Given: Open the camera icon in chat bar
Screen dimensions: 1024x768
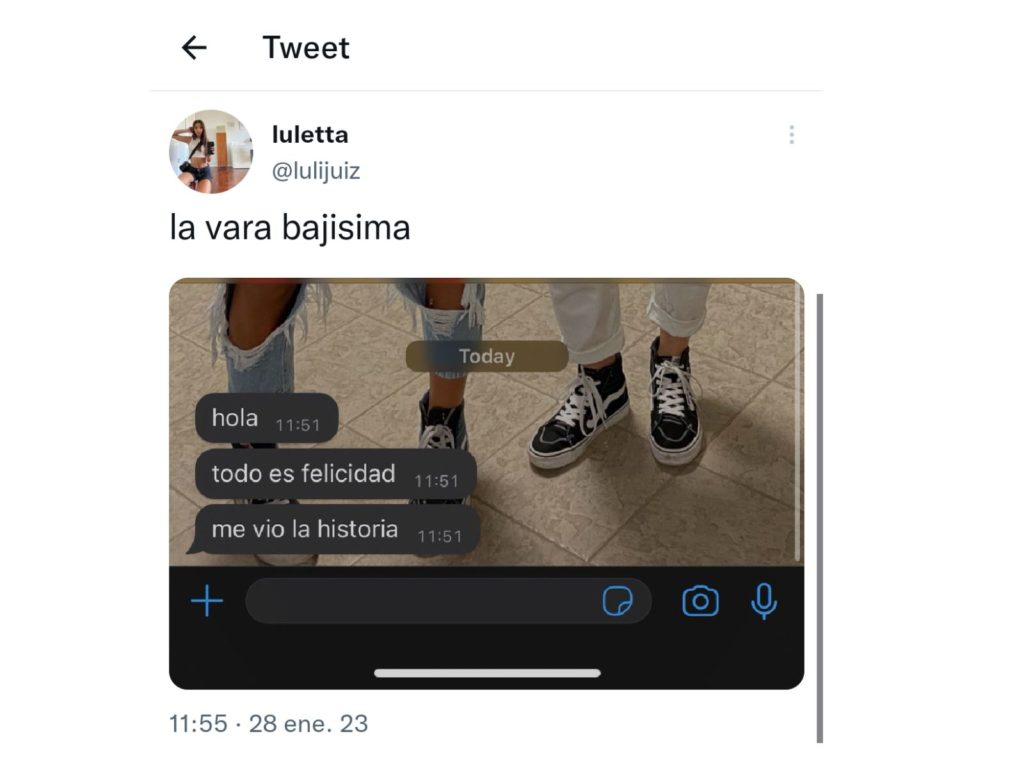Looking at the screenshot, I should tap(700, 601).
